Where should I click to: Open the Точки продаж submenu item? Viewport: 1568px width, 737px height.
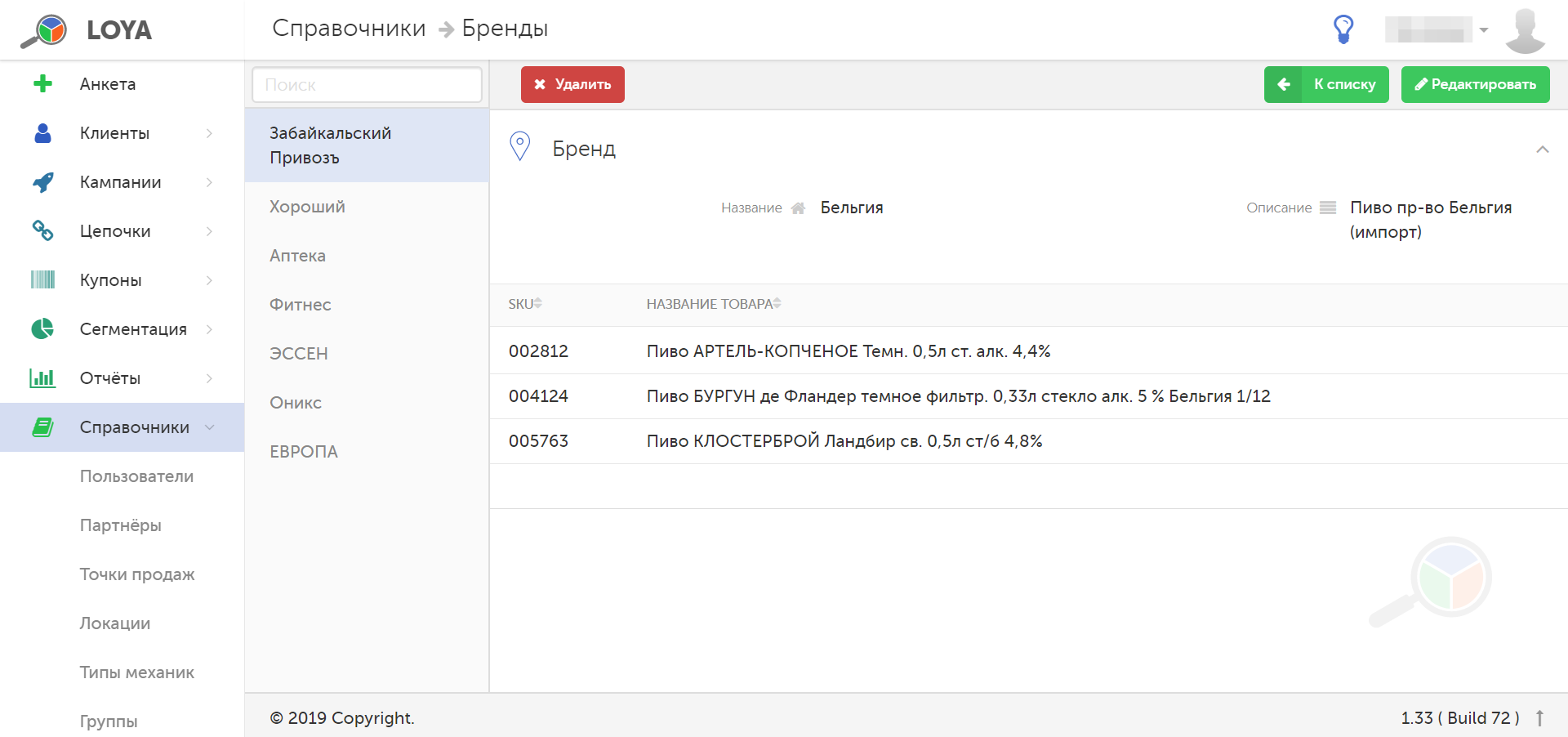pyautogui.click(x=137, y=574)
